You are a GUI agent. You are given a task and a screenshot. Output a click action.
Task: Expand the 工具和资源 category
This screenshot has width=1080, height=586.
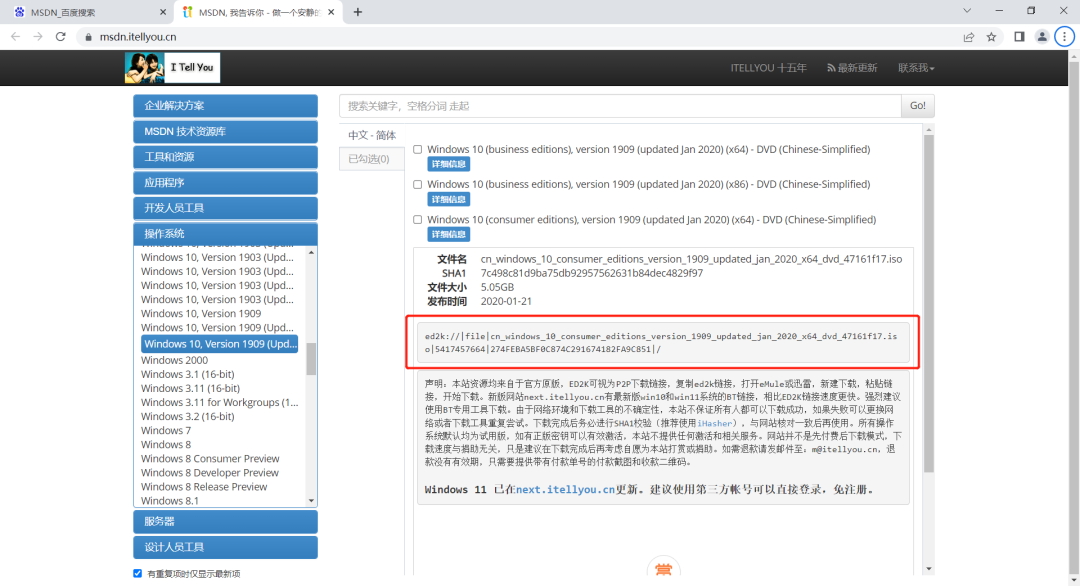pos(225,157)
